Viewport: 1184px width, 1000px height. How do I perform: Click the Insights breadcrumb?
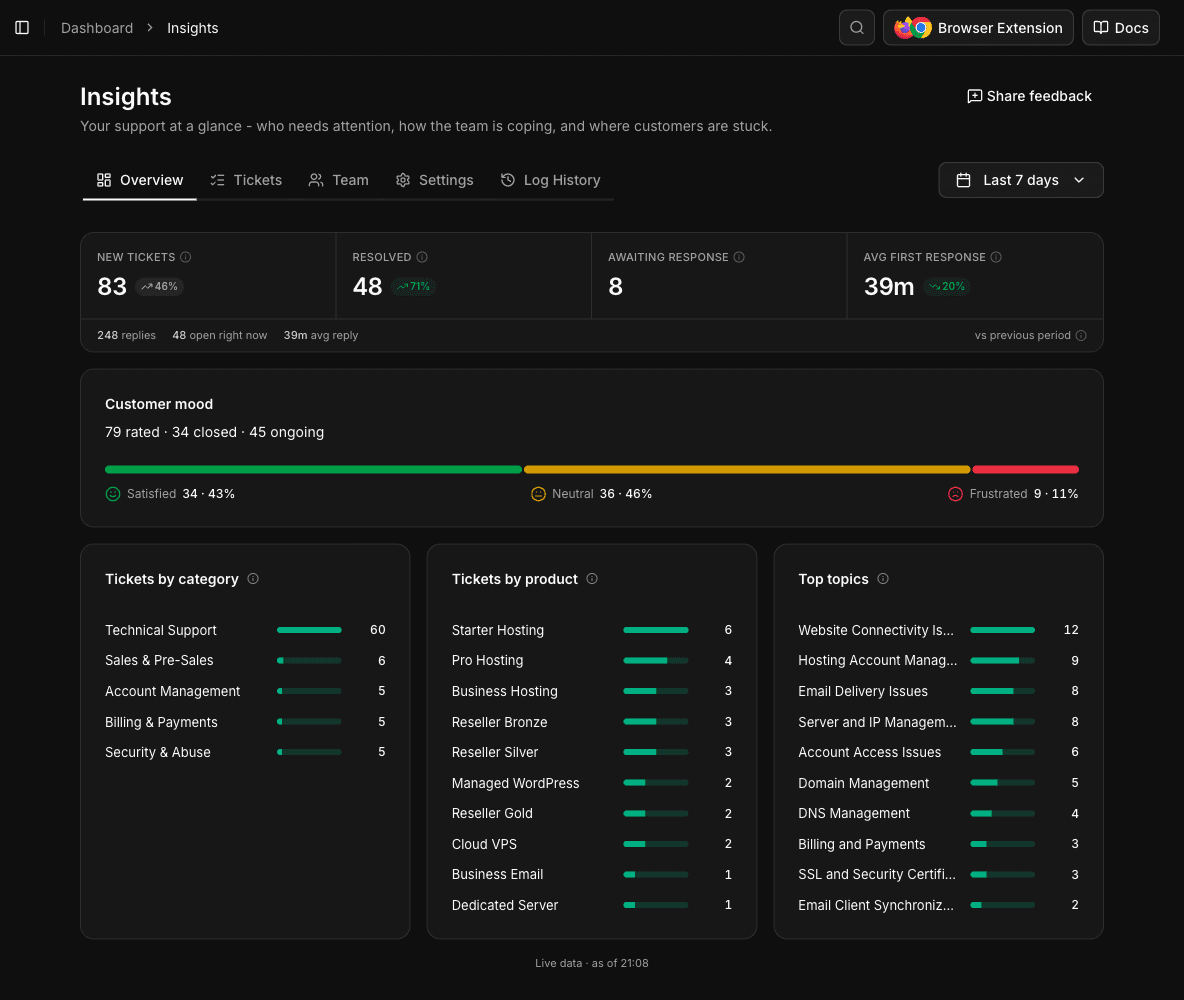193,28
